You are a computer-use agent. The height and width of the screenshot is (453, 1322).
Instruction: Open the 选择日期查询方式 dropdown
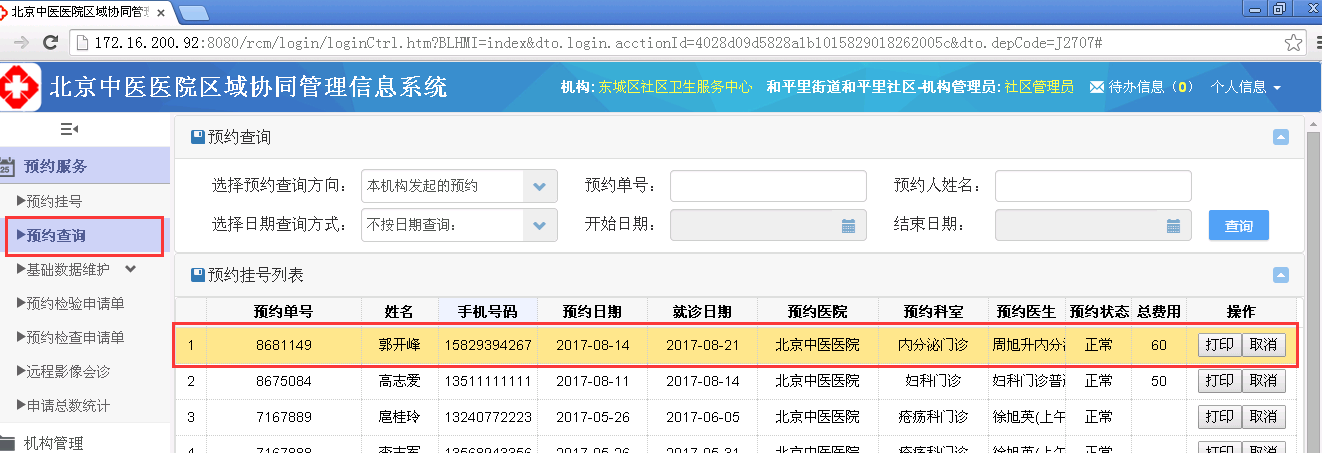point(540,225)
